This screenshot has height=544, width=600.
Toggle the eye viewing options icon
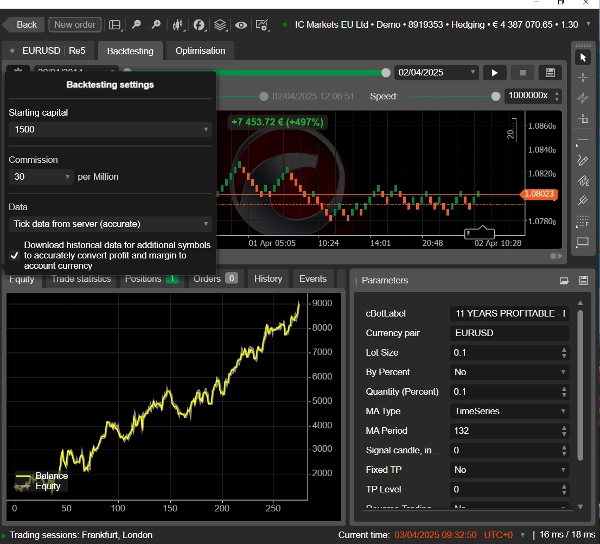click(x=241, y=25)
